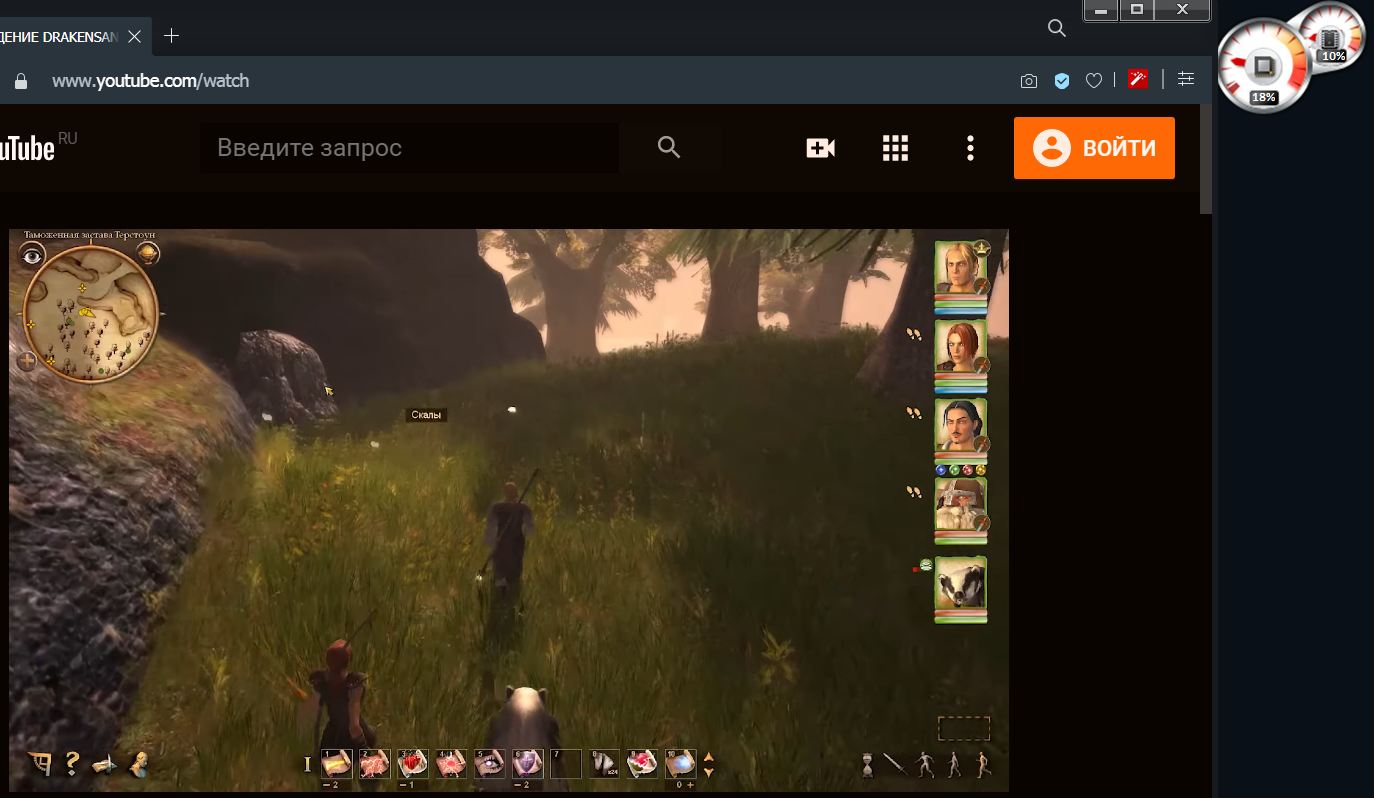The width and height of the screenshot is (1374, 798).
Task: Click the orange orb button on the minimap
Action: 147,254
